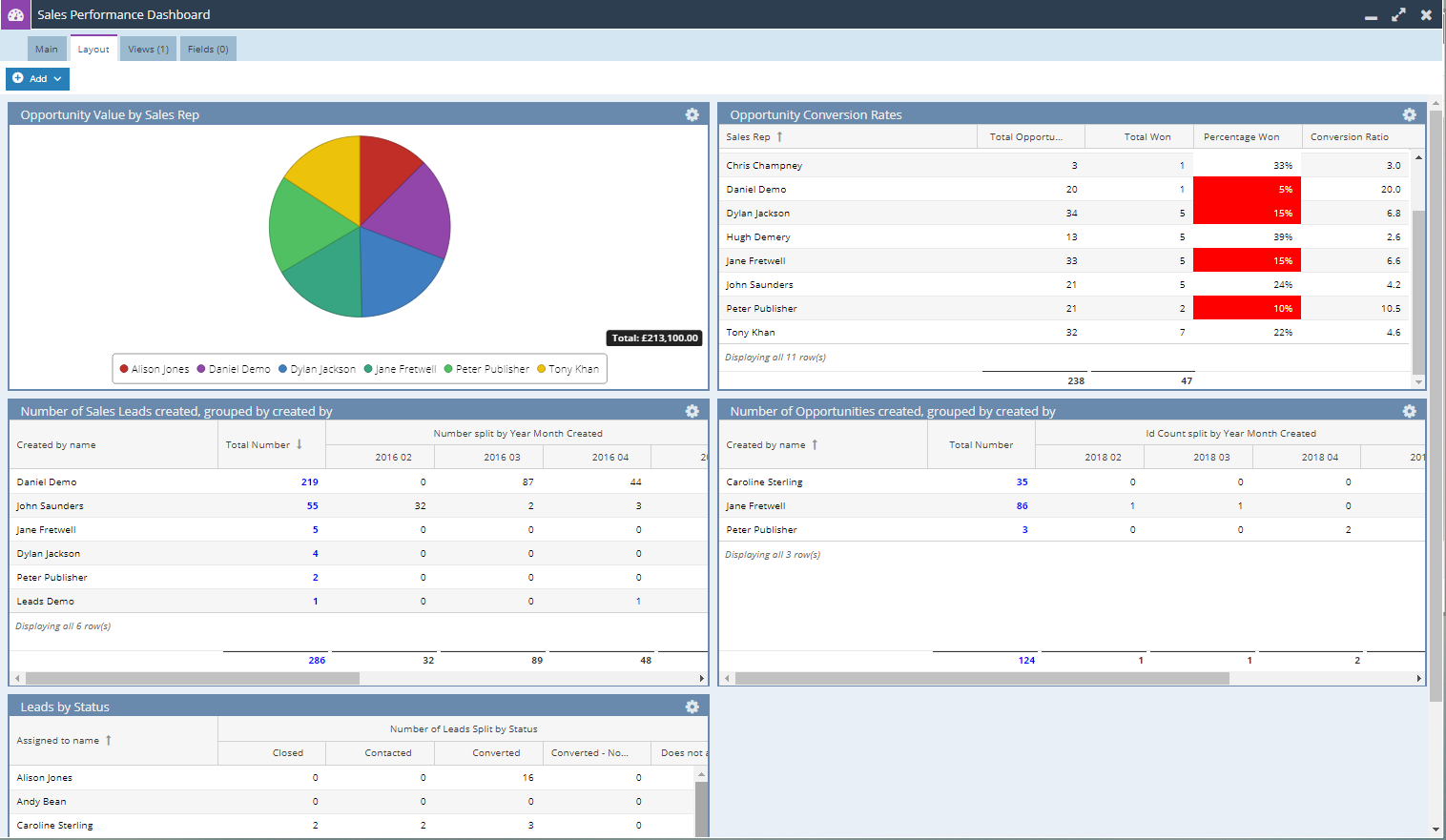Hide Daniel Demo series in chart legend
Screen dimensions: 1446x840
pyautogui.click(x=234, y=369)
